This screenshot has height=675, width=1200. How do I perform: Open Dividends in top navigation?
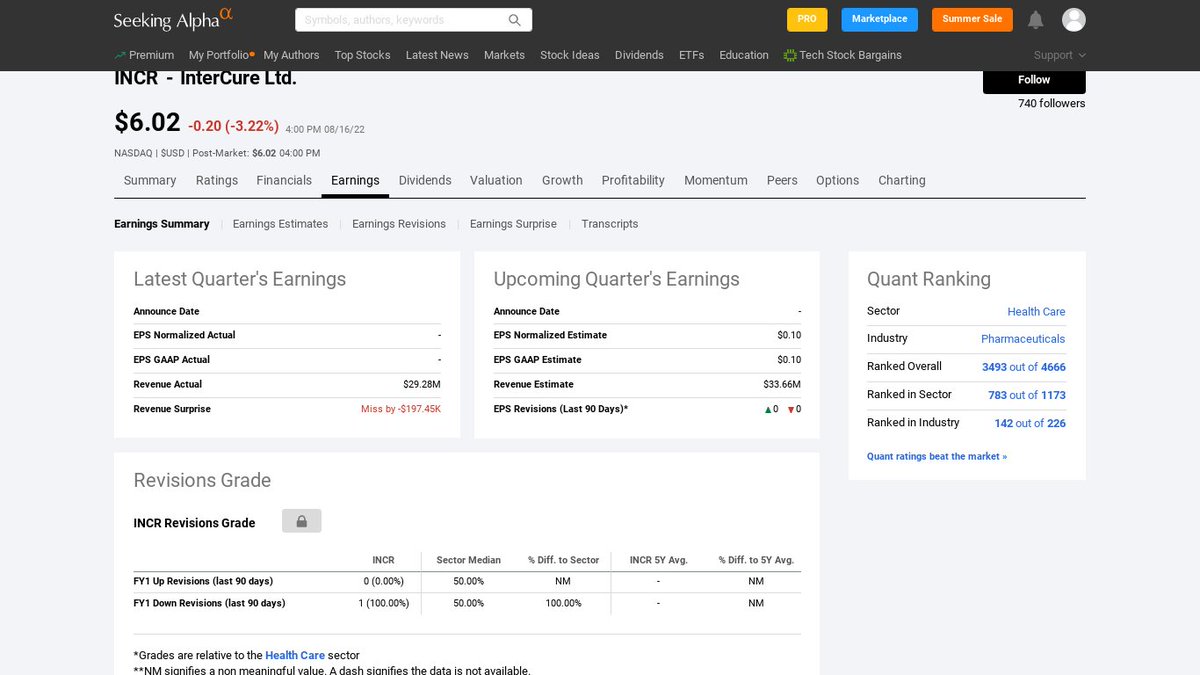point(639,55)
